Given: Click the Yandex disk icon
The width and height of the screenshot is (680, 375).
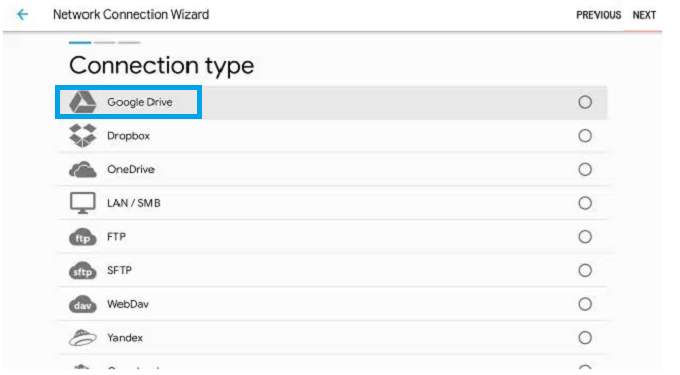Looking at the screenshot, I should 82,338.
